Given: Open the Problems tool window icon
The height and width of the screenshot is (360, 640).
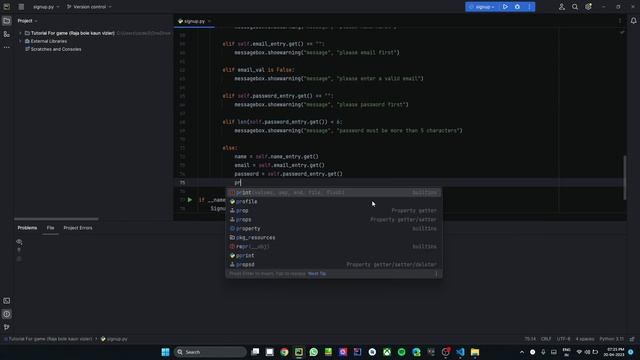Looking at the screenshot, I should (x=7, y=314).
